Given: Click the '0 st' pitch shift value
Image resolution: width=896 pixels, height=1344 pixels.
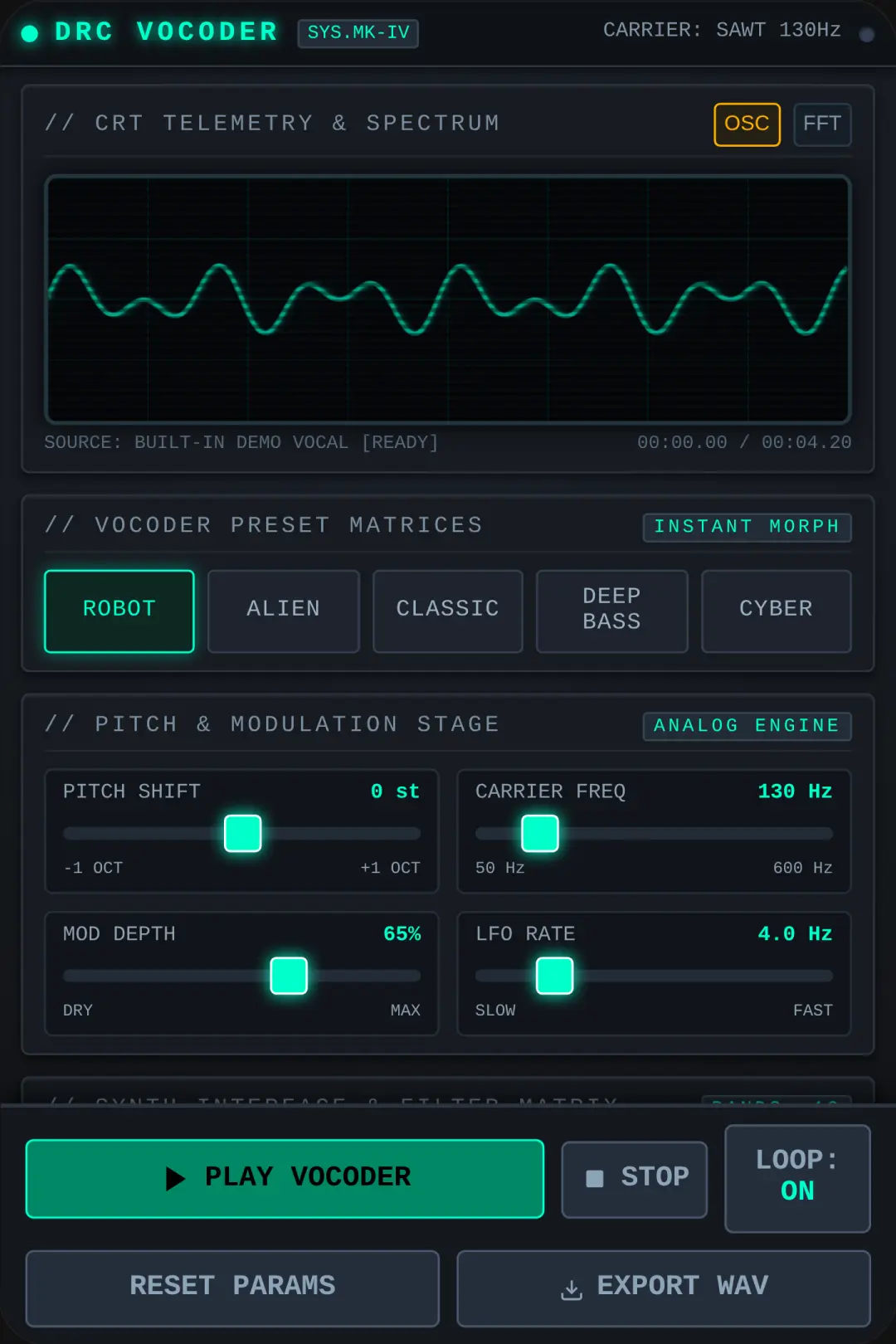Looking at the screenshot, I should click(x=395, y=792).
